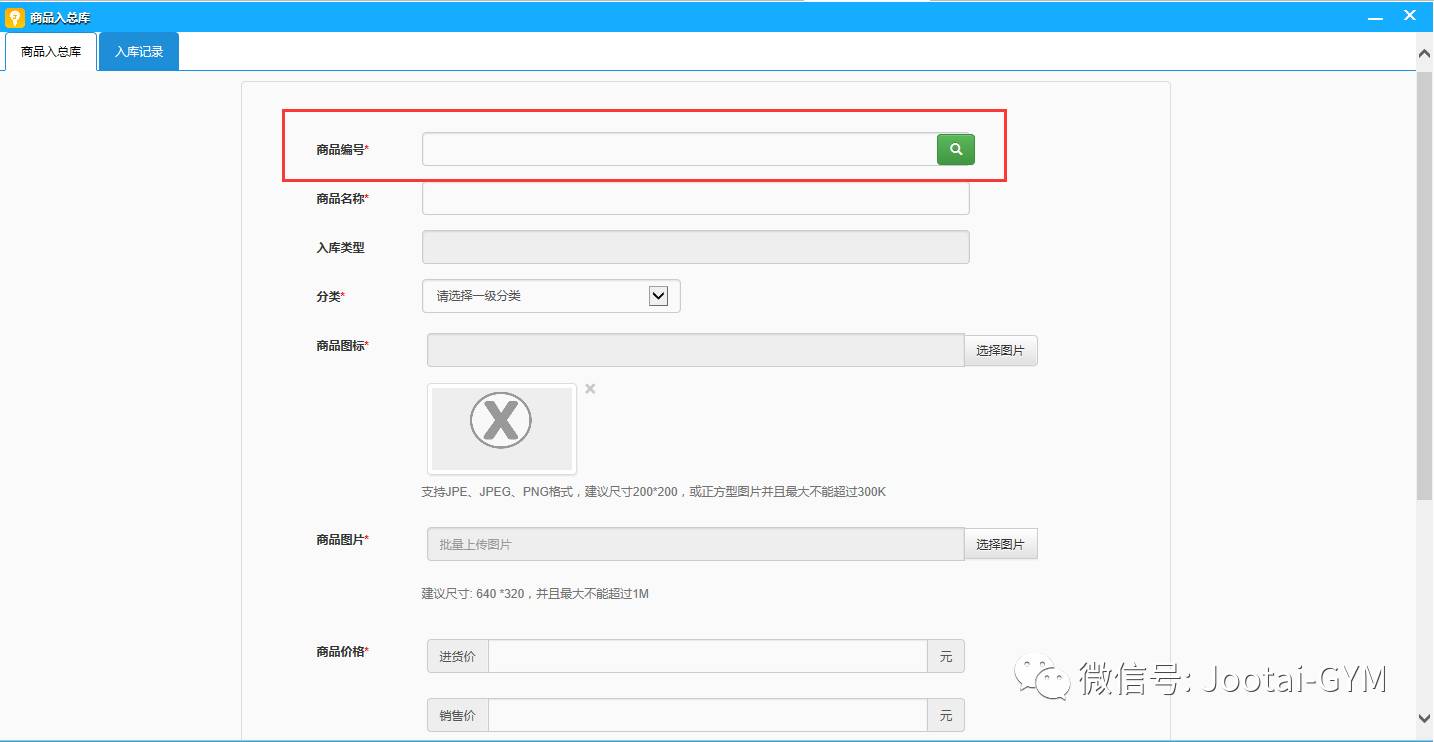This screenshot has width=1434, height=742.
Task: Click the 元 suffix beside 销售价
Action: 946,715
